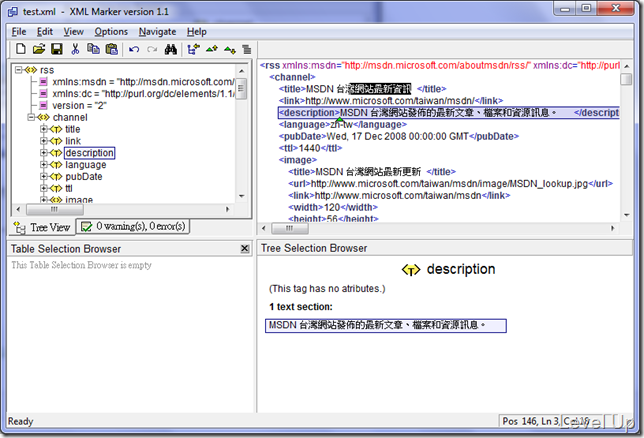Open a file using the folder toolbar icon
This screenshot has height=438, width=644.
pos(39,49)
